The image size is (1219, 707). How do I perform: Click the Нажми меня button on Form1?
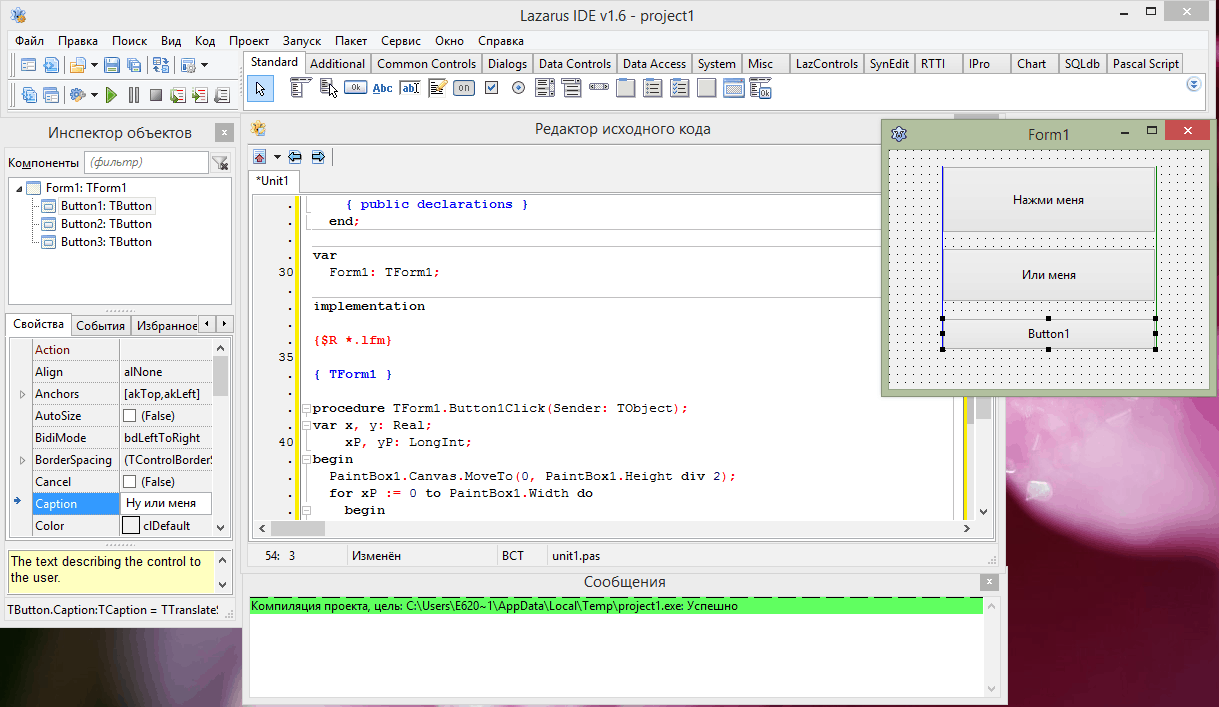pos(1048,200)
